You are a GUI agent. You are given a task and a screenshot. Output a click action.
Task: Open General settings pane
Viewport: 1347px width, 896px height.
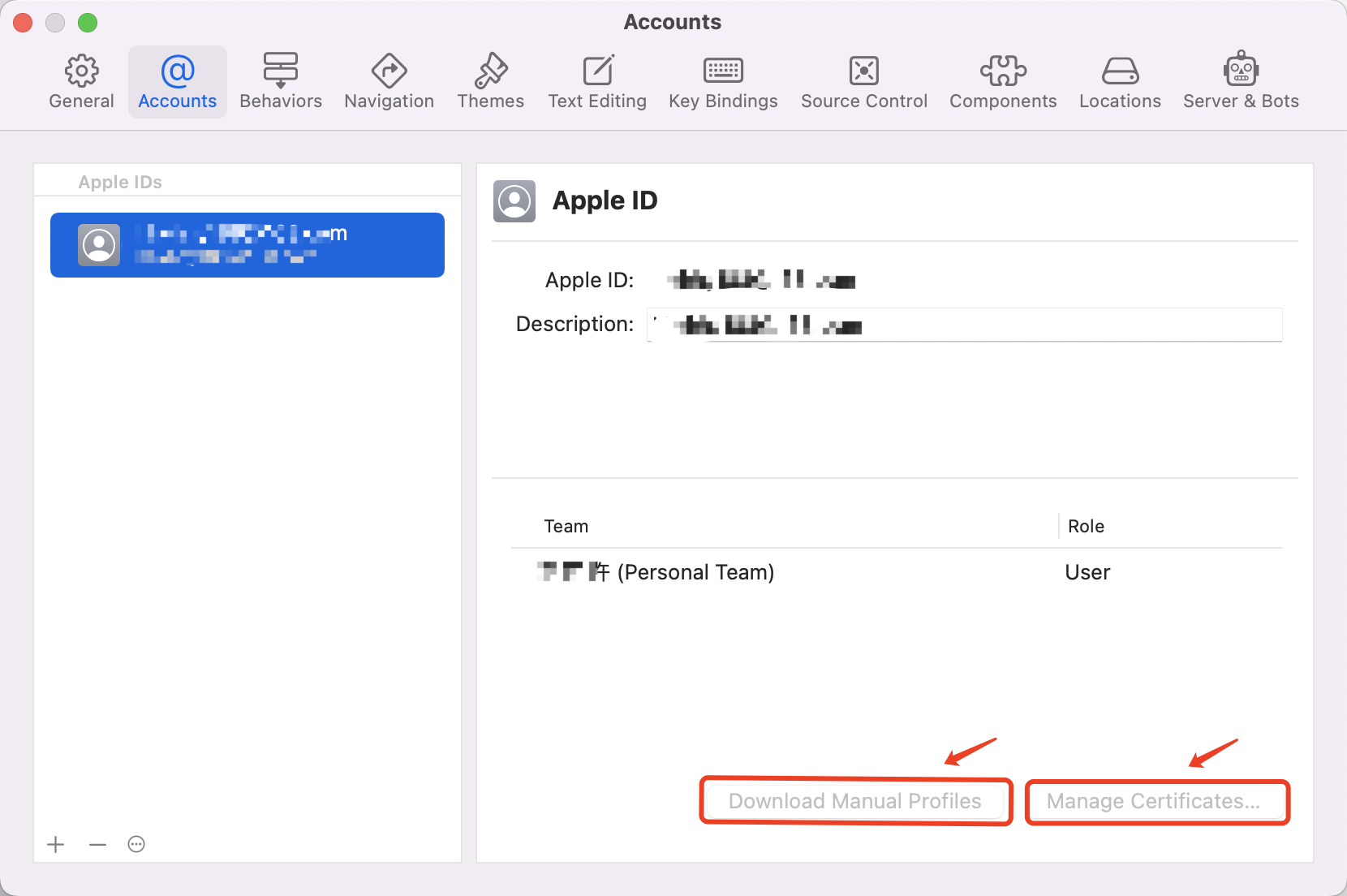coord(81,80)
